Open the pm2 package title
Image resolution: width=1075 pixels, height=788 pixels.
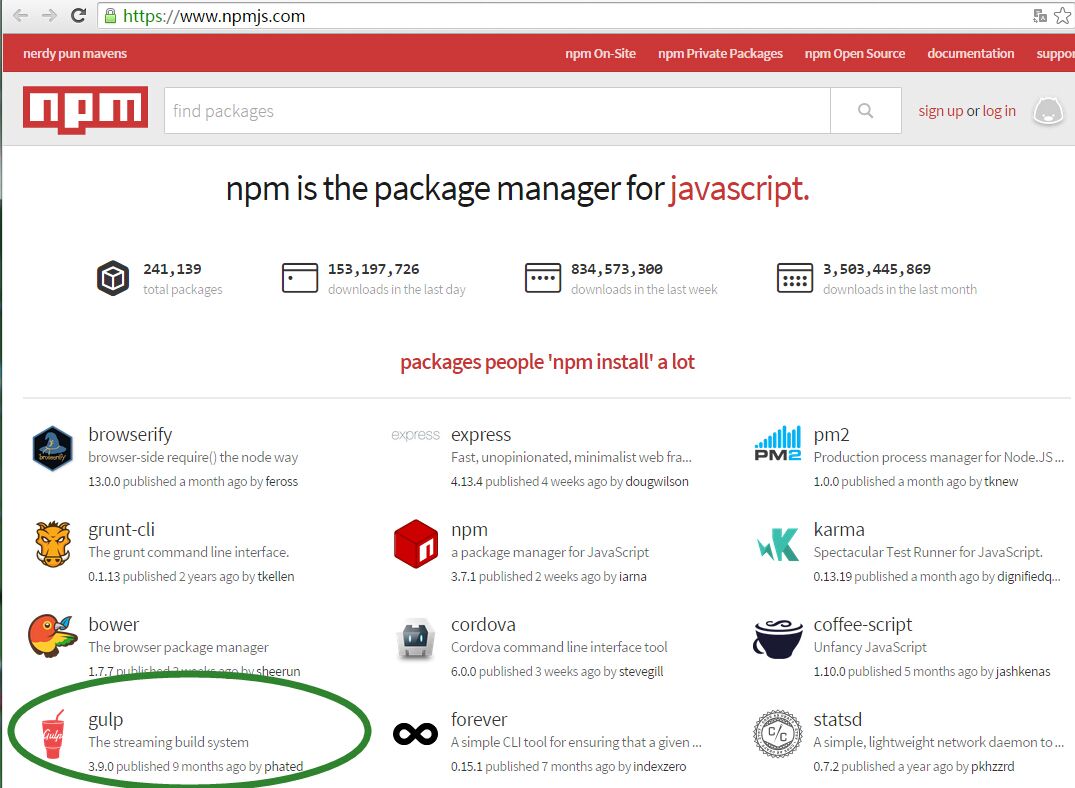tap(831, 435)
